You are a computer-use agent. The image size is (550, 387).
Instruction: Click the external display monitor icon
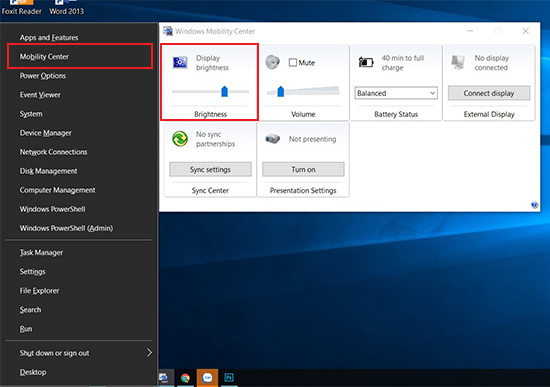coord(458,62)
